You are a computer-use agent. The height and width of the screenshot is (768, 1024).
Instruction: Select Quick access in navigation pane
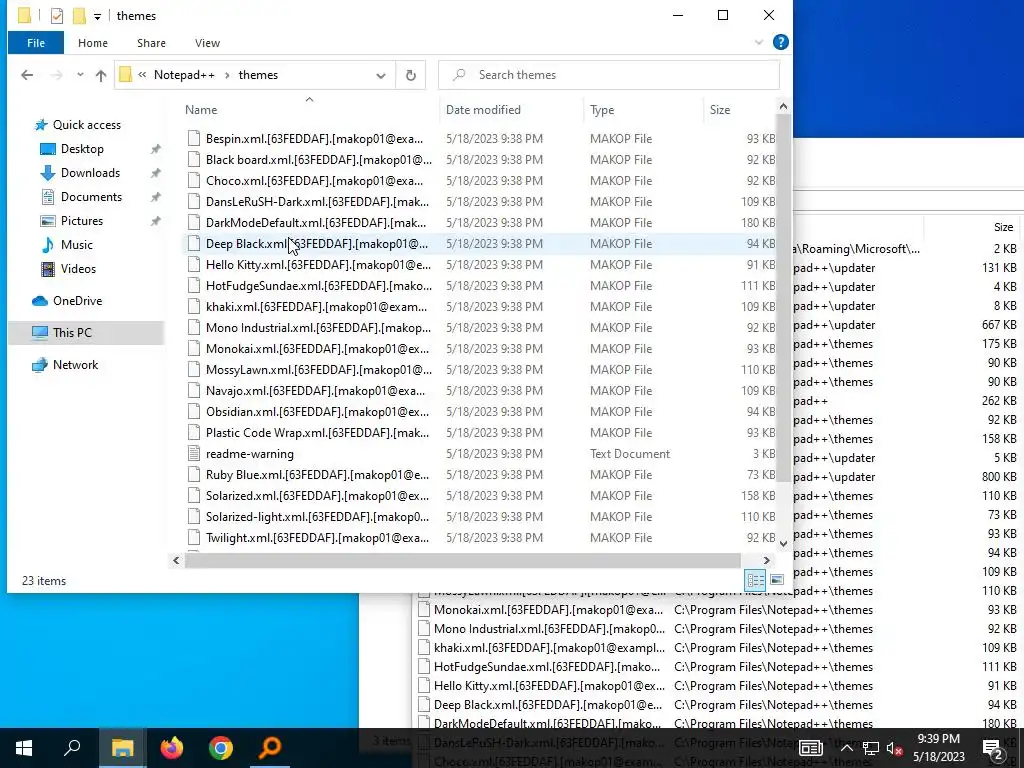pos(86,125)
